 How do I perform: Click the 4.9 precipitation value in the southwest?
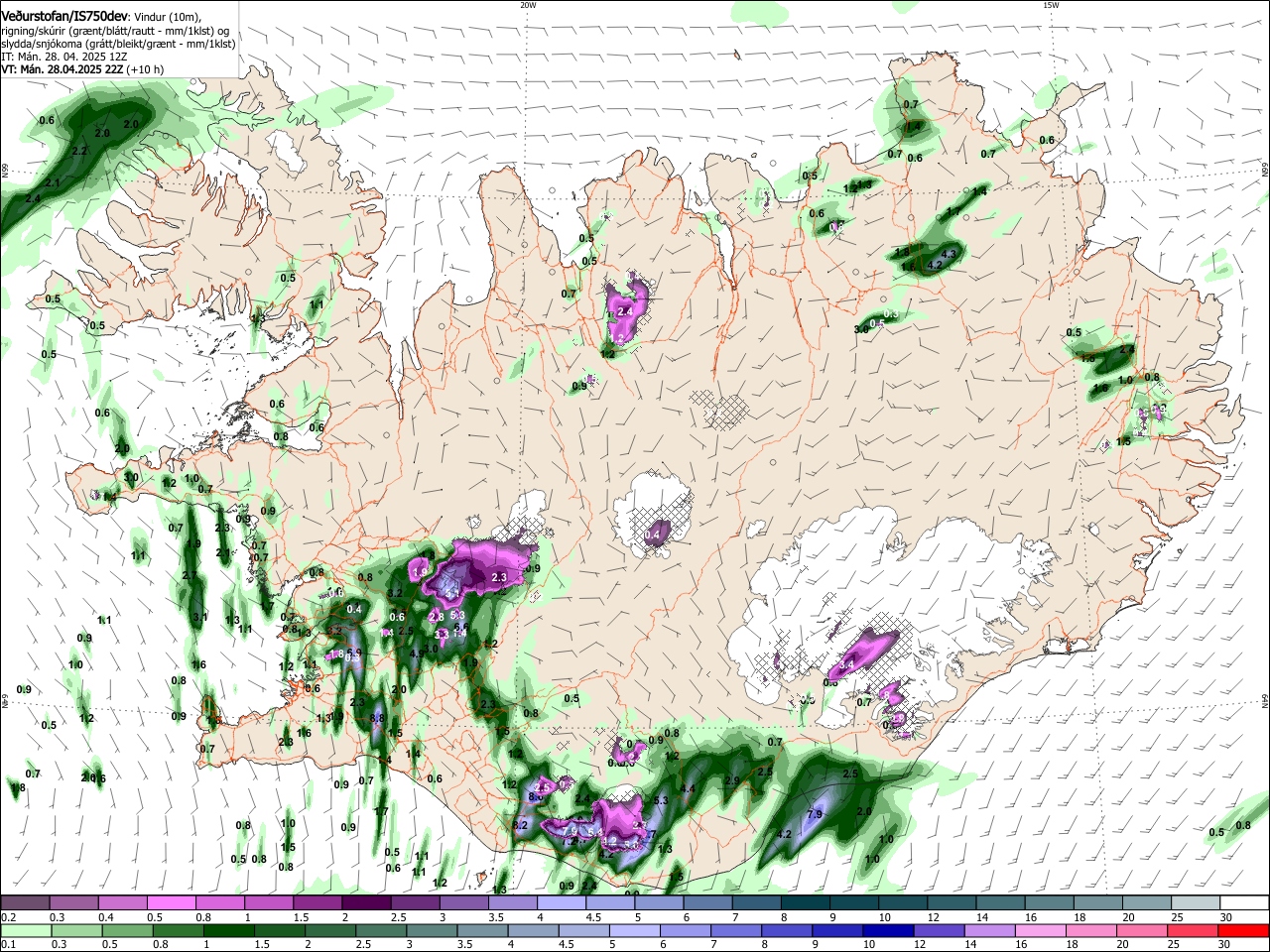coord(418,653)
